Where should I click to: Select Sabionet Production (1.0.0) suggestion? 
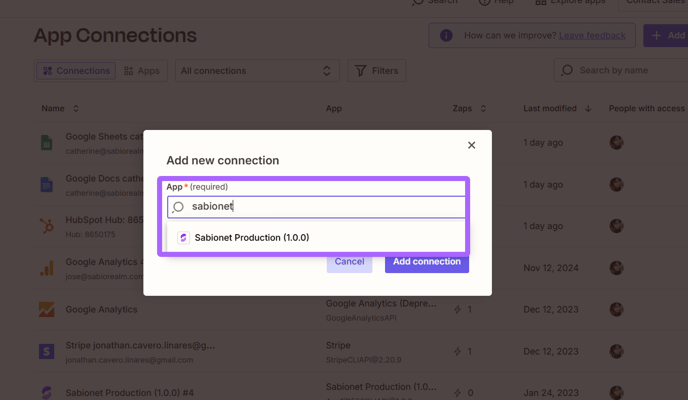pyautogui.click(x=316, y=237)
